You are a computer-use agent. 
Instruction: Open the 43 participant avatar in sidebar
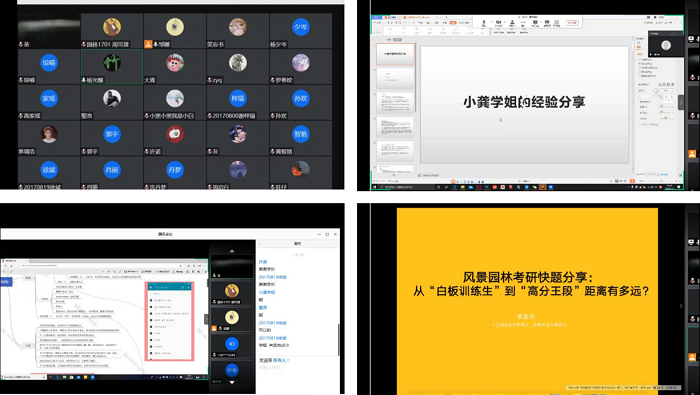point(231,344)
